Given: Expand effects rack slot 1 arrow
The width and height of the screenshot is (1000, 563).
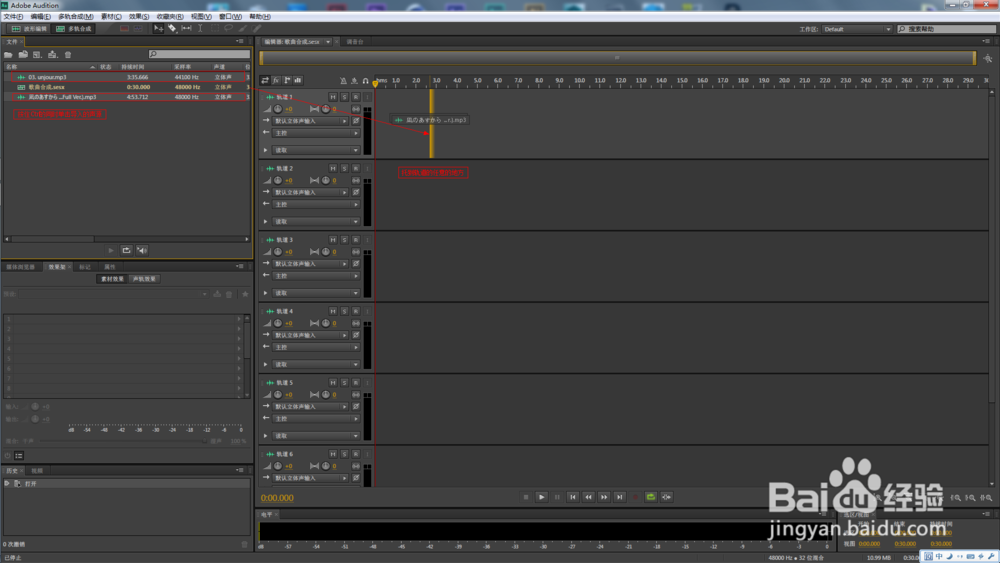Looking at the screenshot, I should 239,319.
